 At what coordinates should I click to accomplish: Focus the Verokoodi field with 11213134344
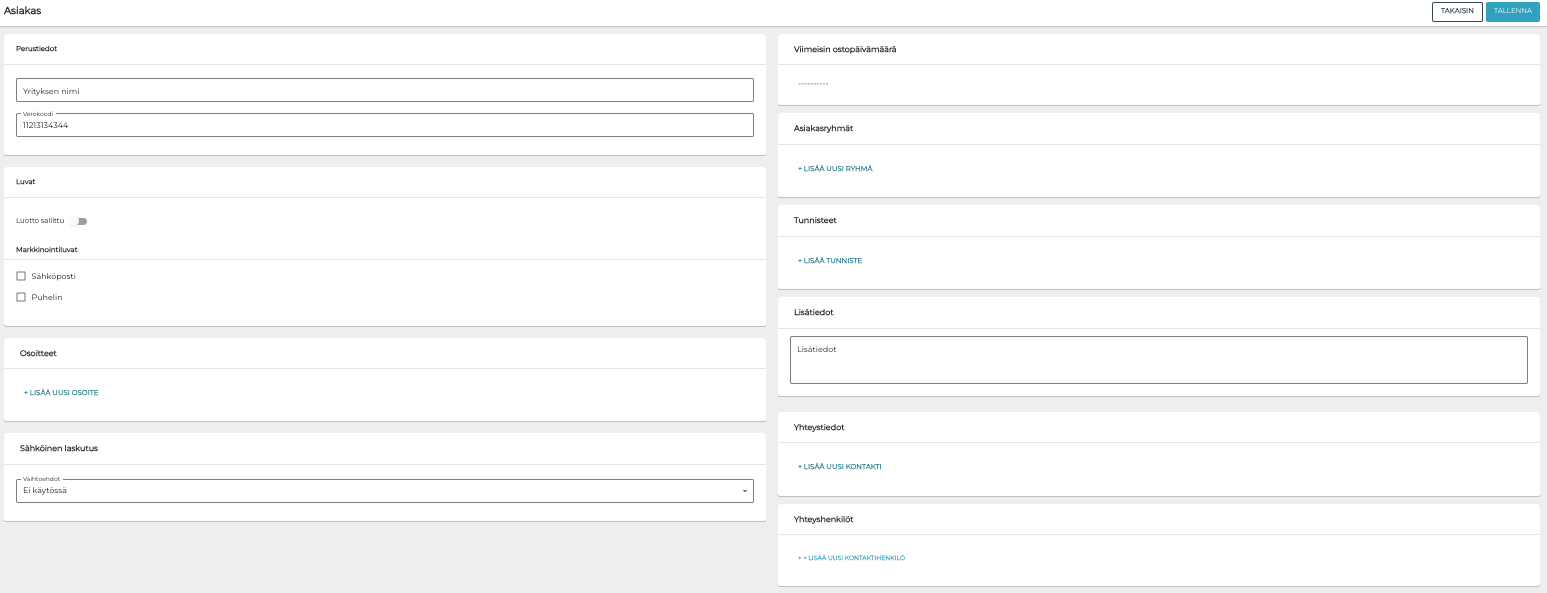point(384,125)
